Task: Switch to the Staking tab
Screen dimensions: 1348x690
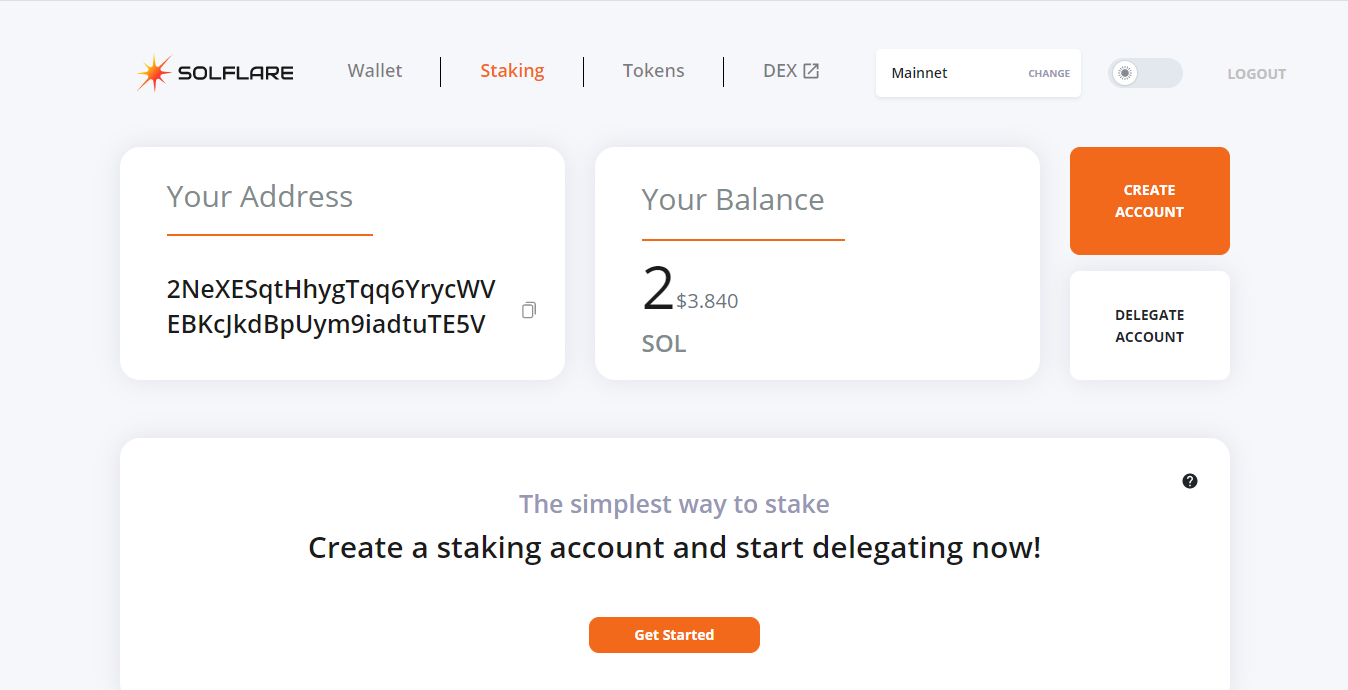Action: (512, 71)
